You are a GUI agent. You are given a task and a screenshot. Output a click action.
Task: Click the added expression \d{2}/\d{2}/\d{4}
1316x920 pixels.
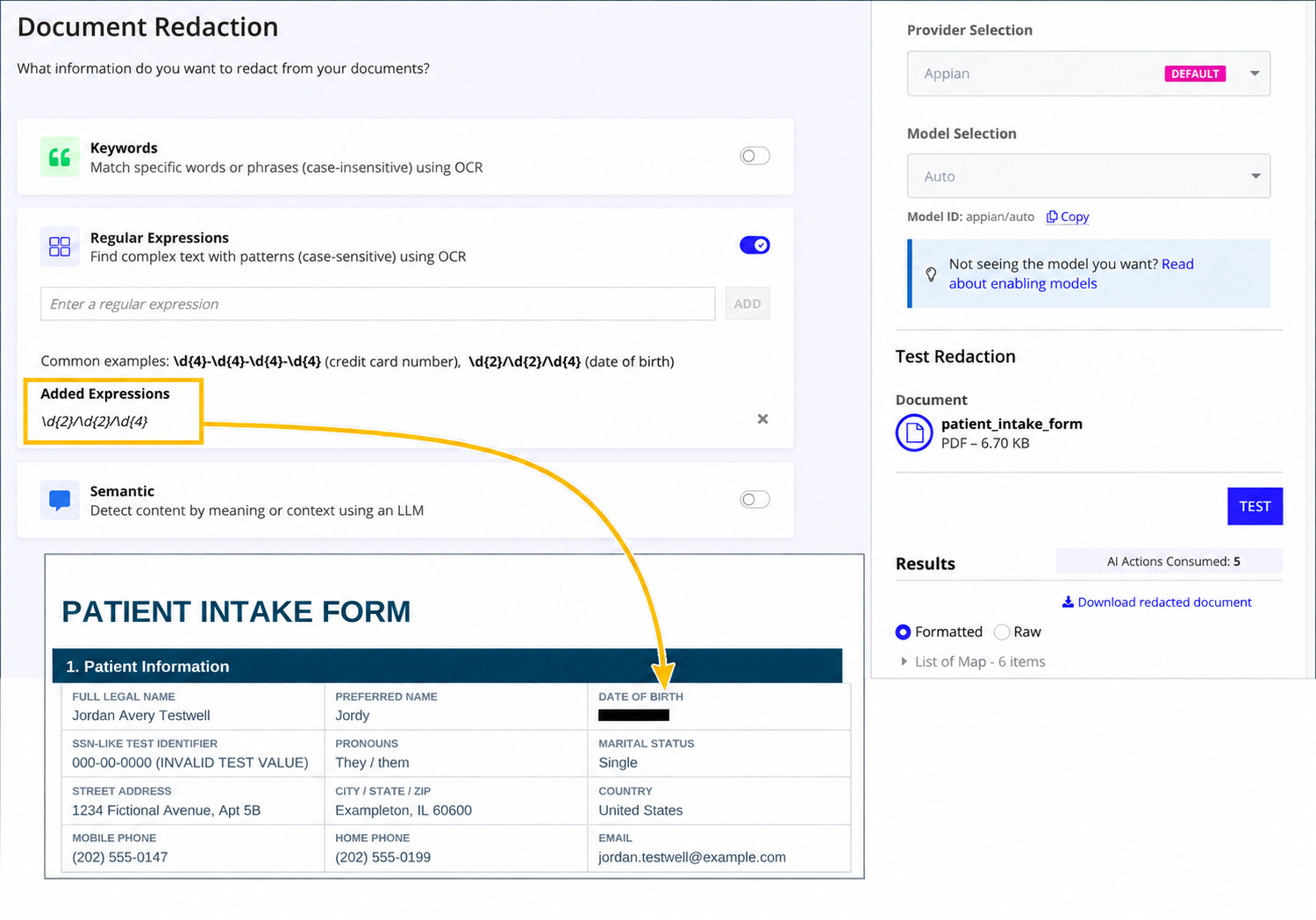95,421
